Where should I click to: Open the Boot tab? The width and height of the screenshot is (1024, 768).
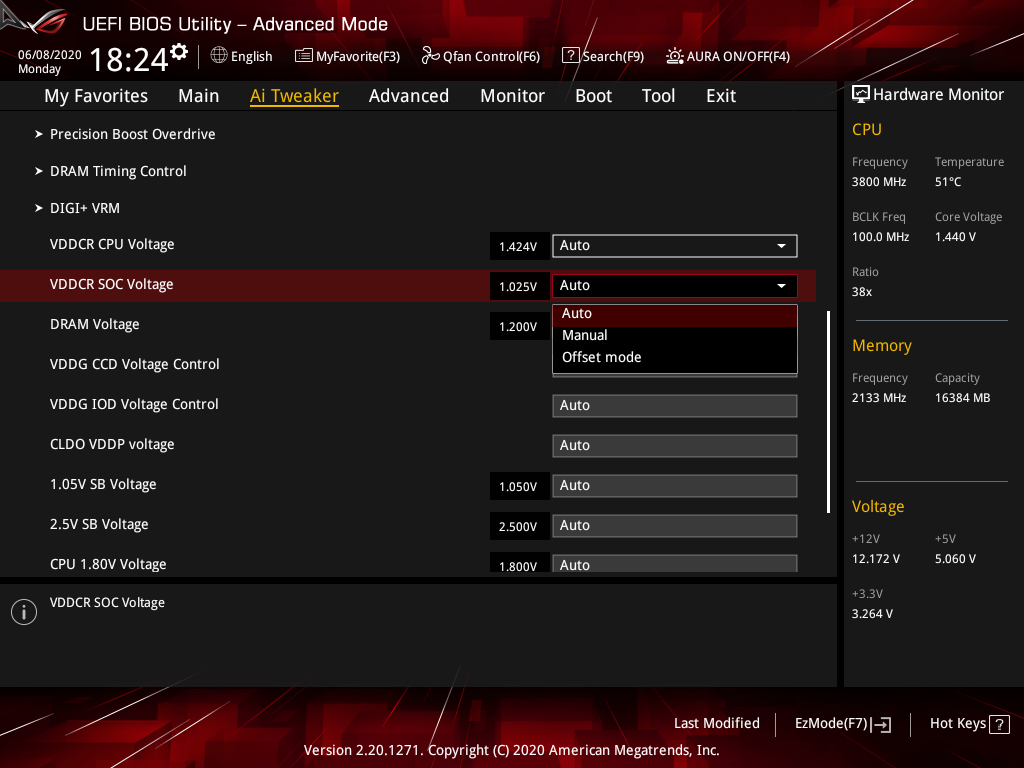click(x=594, y=96)
